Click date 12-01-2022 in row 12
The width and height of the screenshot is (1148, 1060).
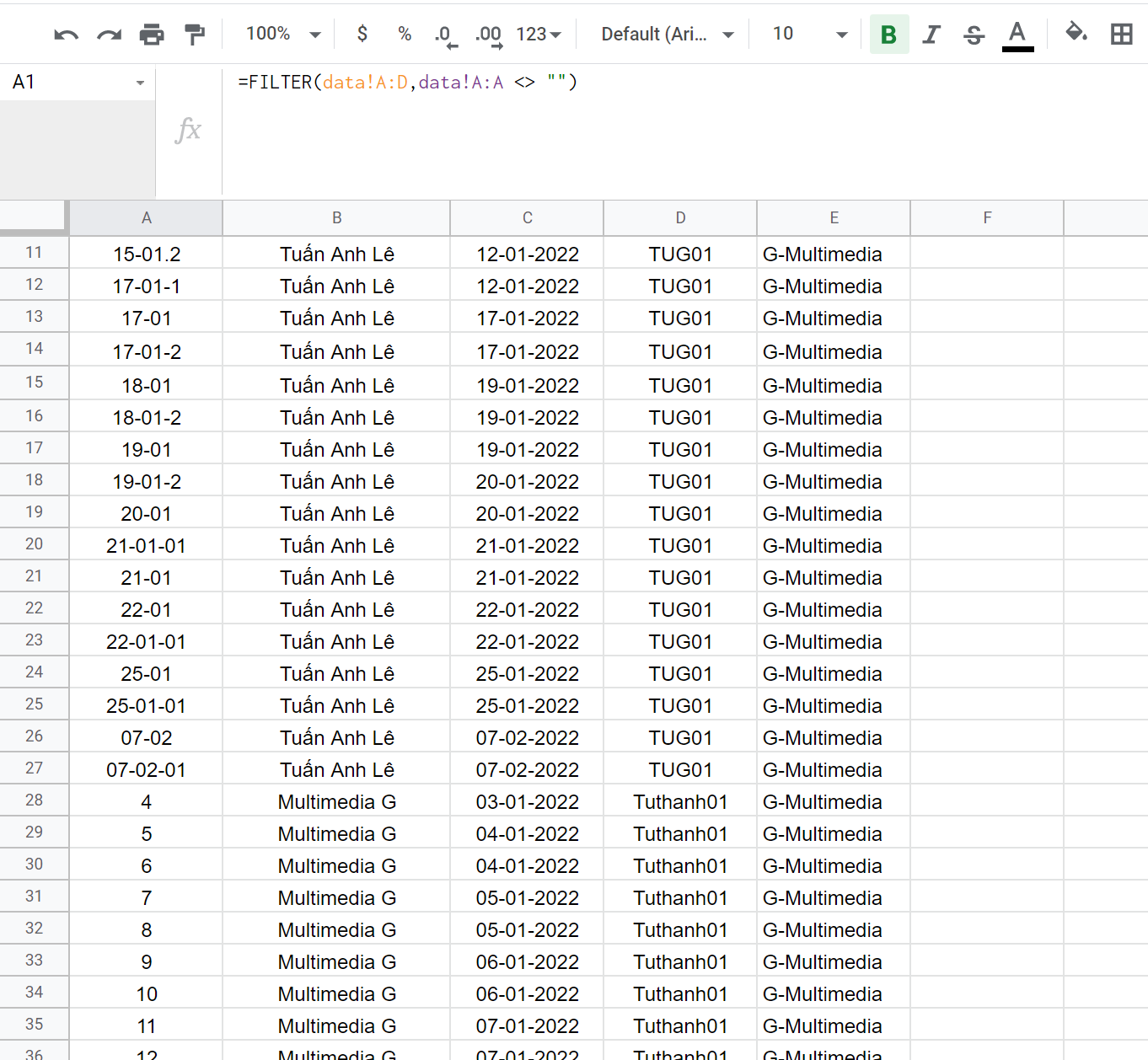(x=527, y=286)
